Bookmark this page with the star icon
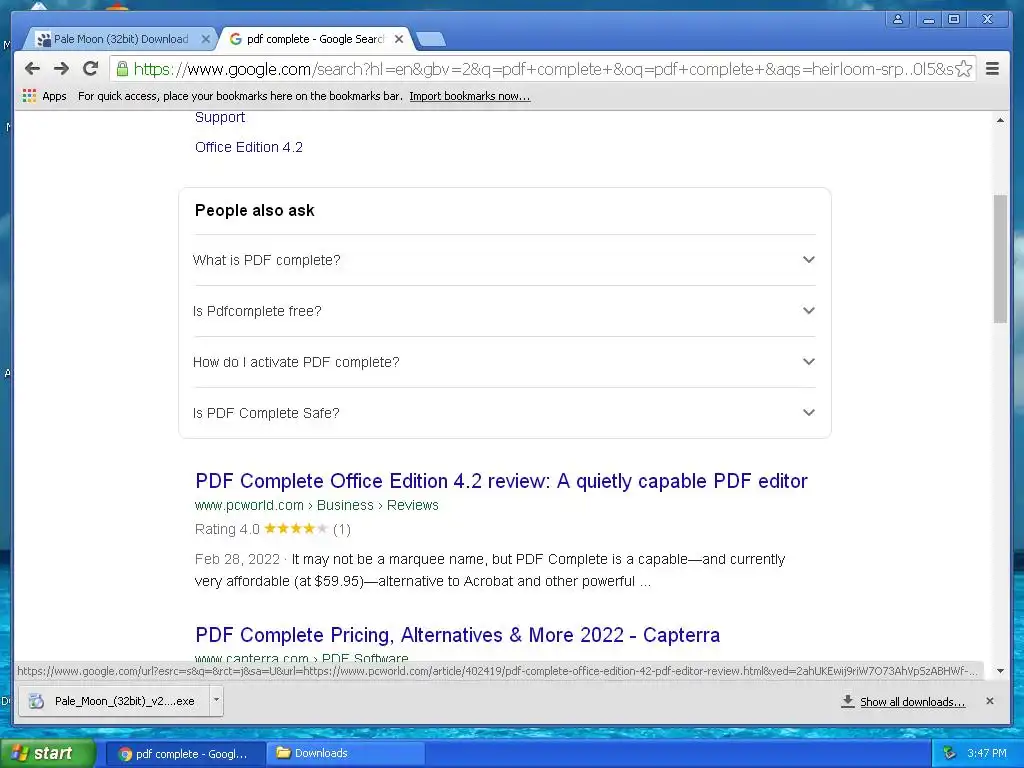The image size is (1024, 768). tap(963, 69)
